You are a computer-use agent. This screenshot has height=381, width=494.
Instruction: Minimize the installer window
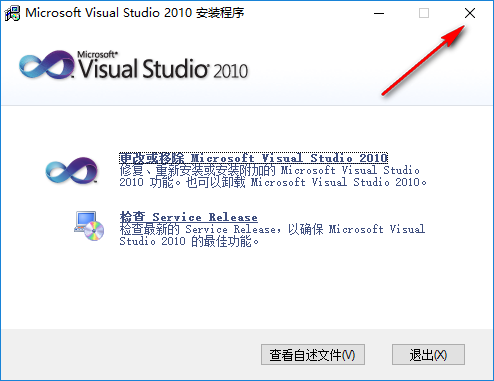tap(379, 13)
